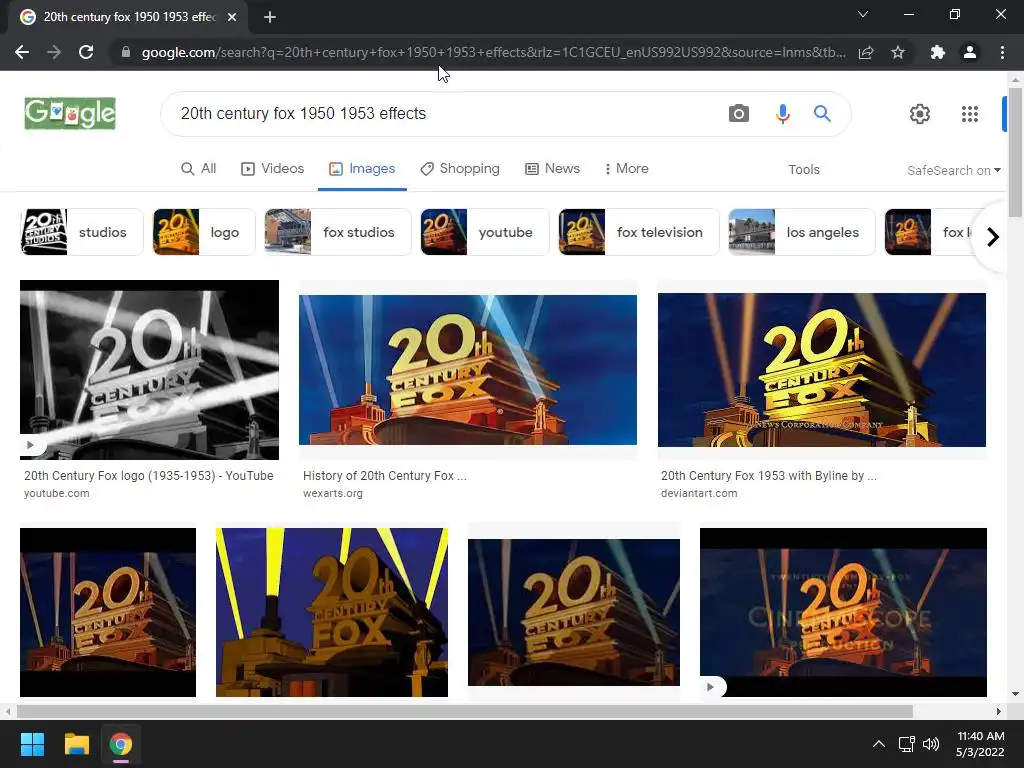Show hidden system tray icons
This screenshot has width=1024, height=768.
click(879, 744)
